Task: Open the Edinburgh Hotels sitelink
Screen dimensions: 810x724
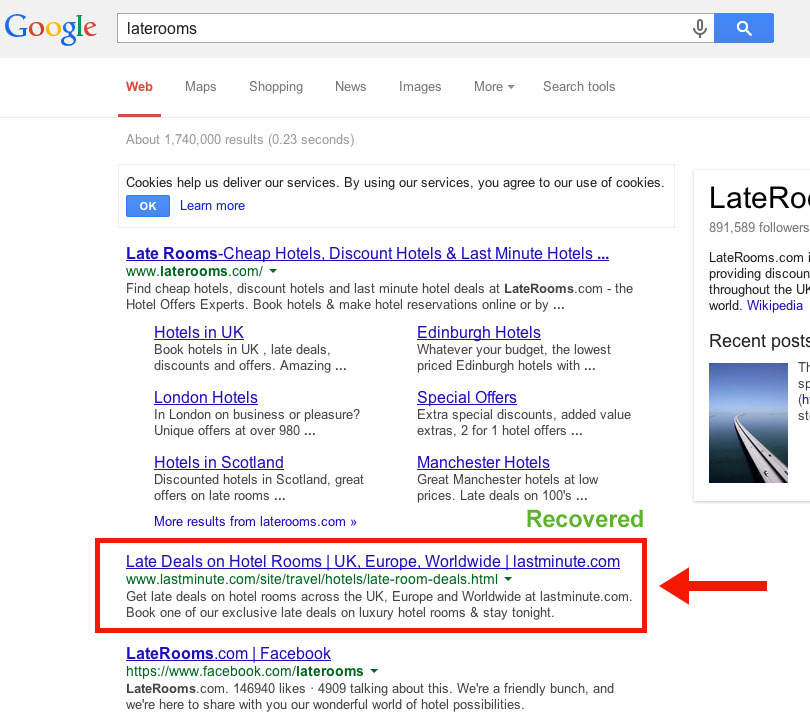Action: pyautogui.click(x=479, y=333)
